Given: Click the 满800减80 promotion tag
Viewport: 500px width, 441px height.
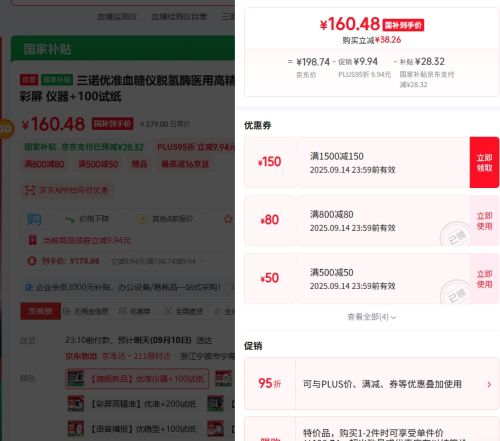Looking at the screenshot, I should tap(44, 164).
